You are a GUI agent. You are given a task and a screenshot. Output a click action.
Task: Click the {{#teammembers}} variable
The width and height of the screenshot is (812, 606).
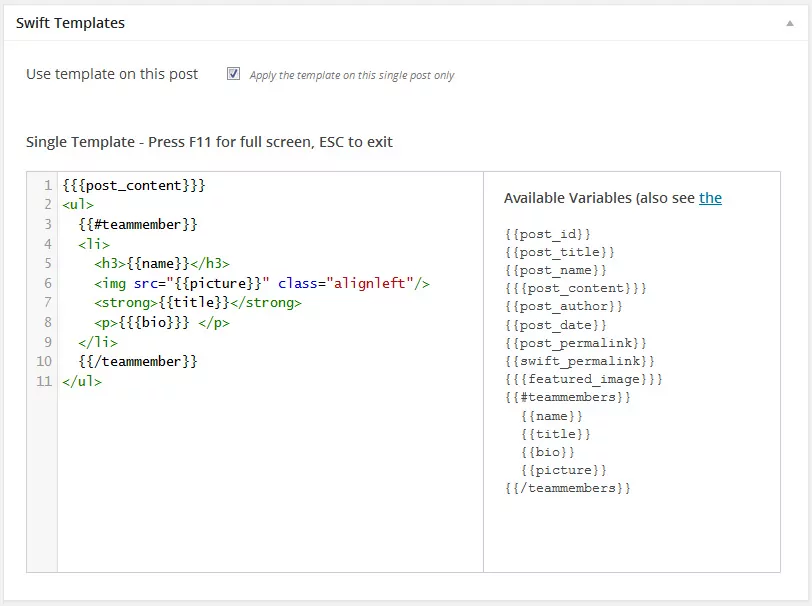click(568, 397)
